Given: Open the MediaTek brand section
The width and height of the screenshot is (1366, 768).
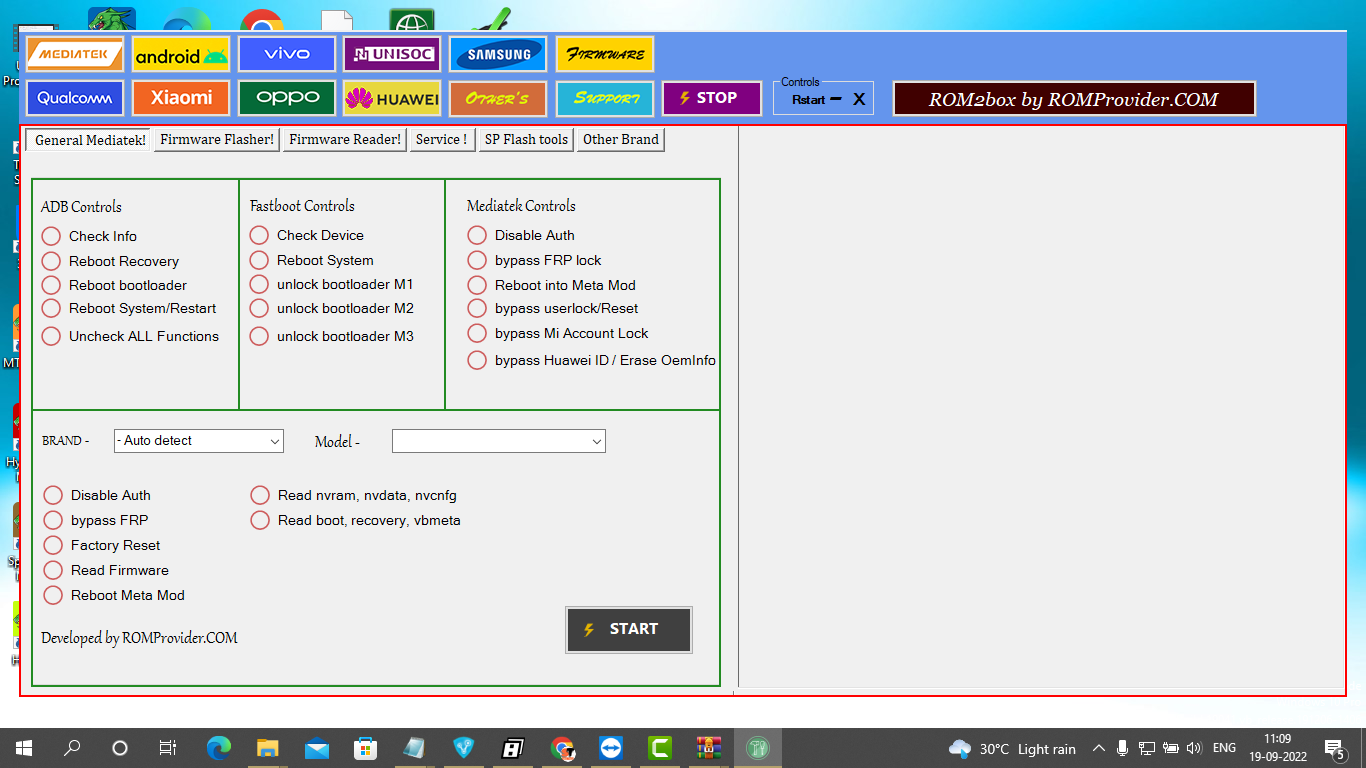Looking at the screenshot, I should (75, 54).
